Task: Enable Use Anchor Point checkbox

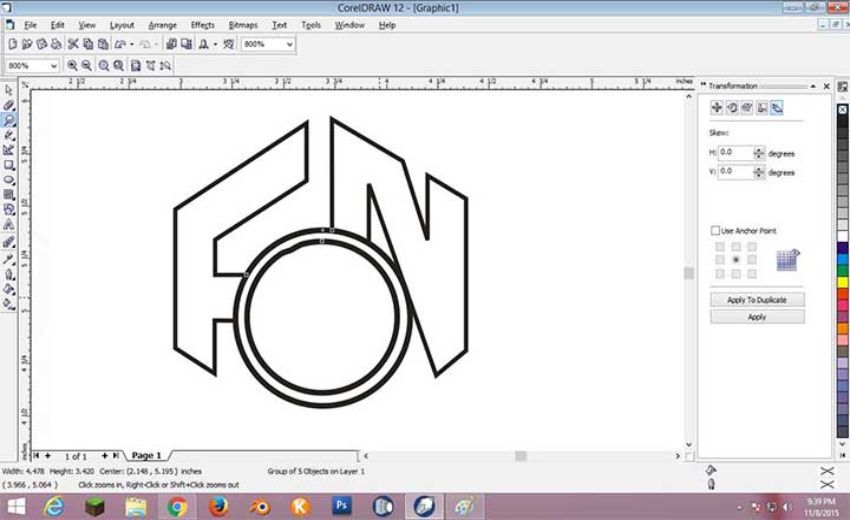Action: [715, 230]
